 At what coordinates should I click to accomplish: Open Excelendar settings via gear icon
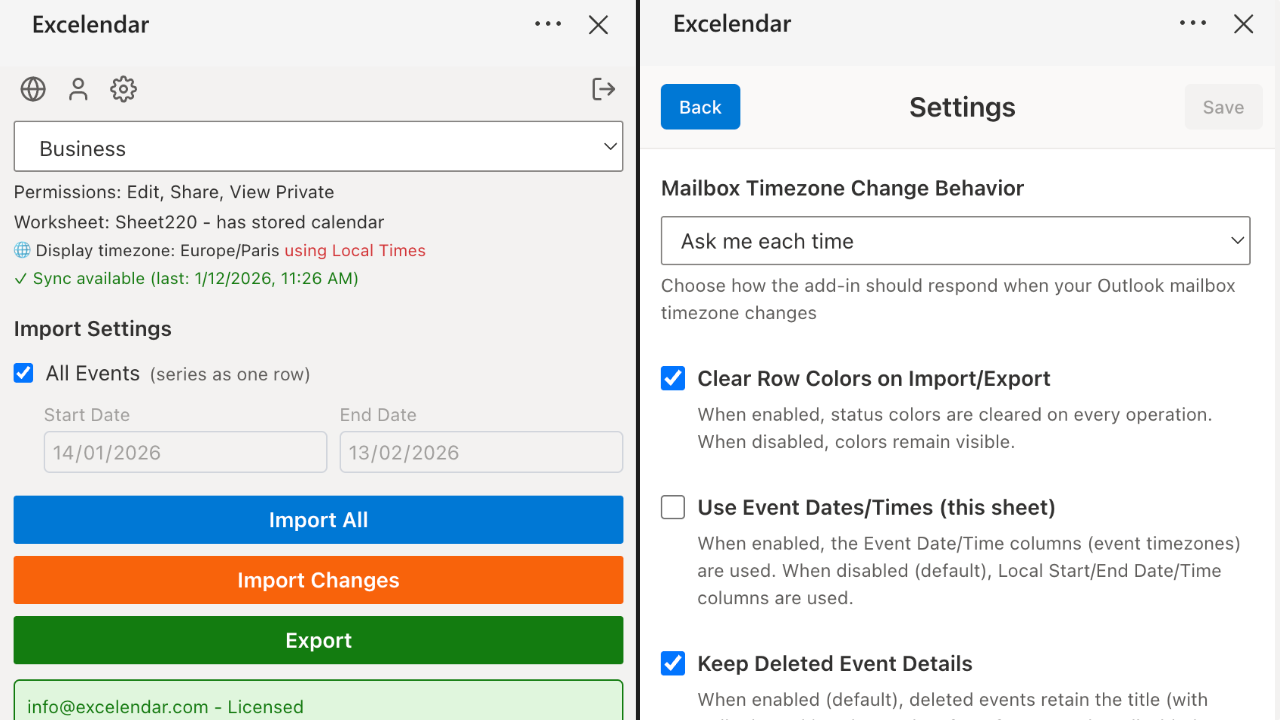coord(123,89)
